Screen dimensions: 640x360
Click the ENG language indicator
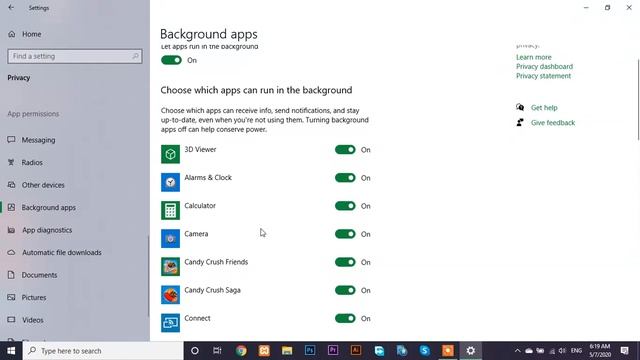point(576,351)
